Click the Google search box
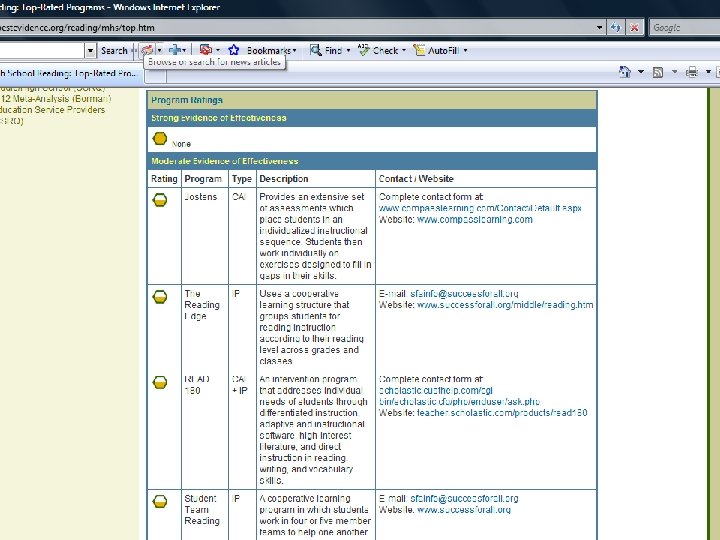Image resolution: width=720 pixels, height=540 pixels. [685, 28]
